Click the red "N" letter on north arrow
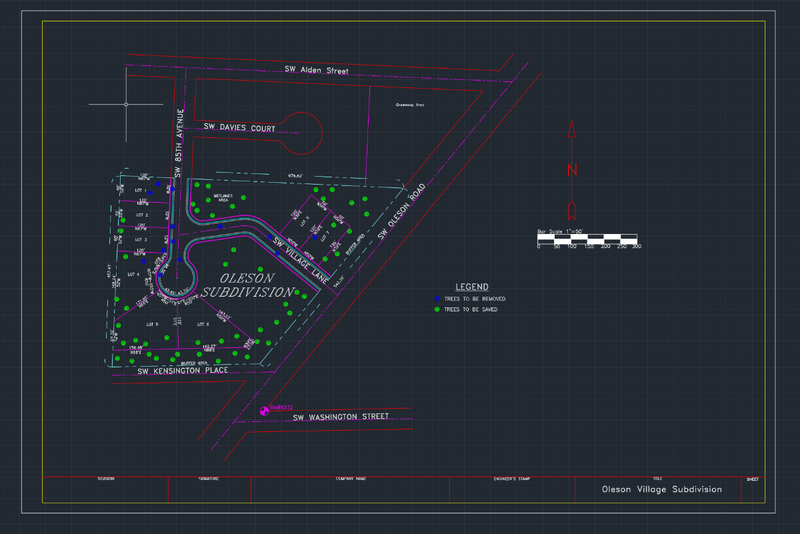Image resolution: width=800 pixels, height=534 pixels. coord(572,170)
